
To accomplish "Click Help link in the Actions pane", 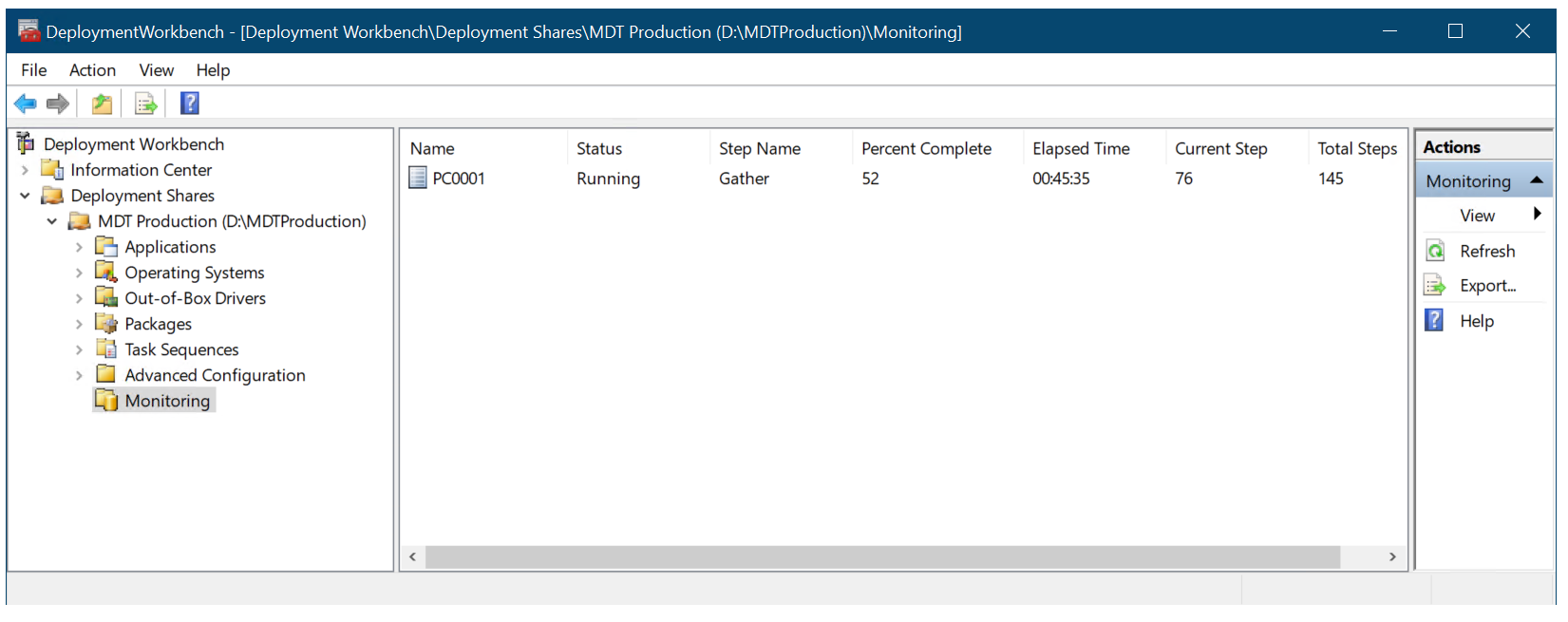I will (1477, 321).
